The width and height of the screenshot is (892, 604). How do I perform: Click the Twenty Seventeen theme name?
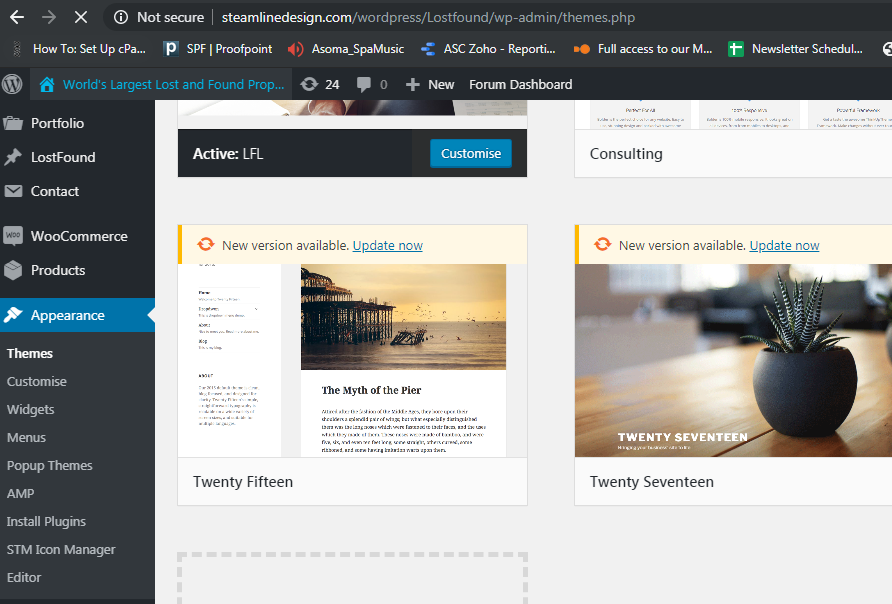coord(651,481)
